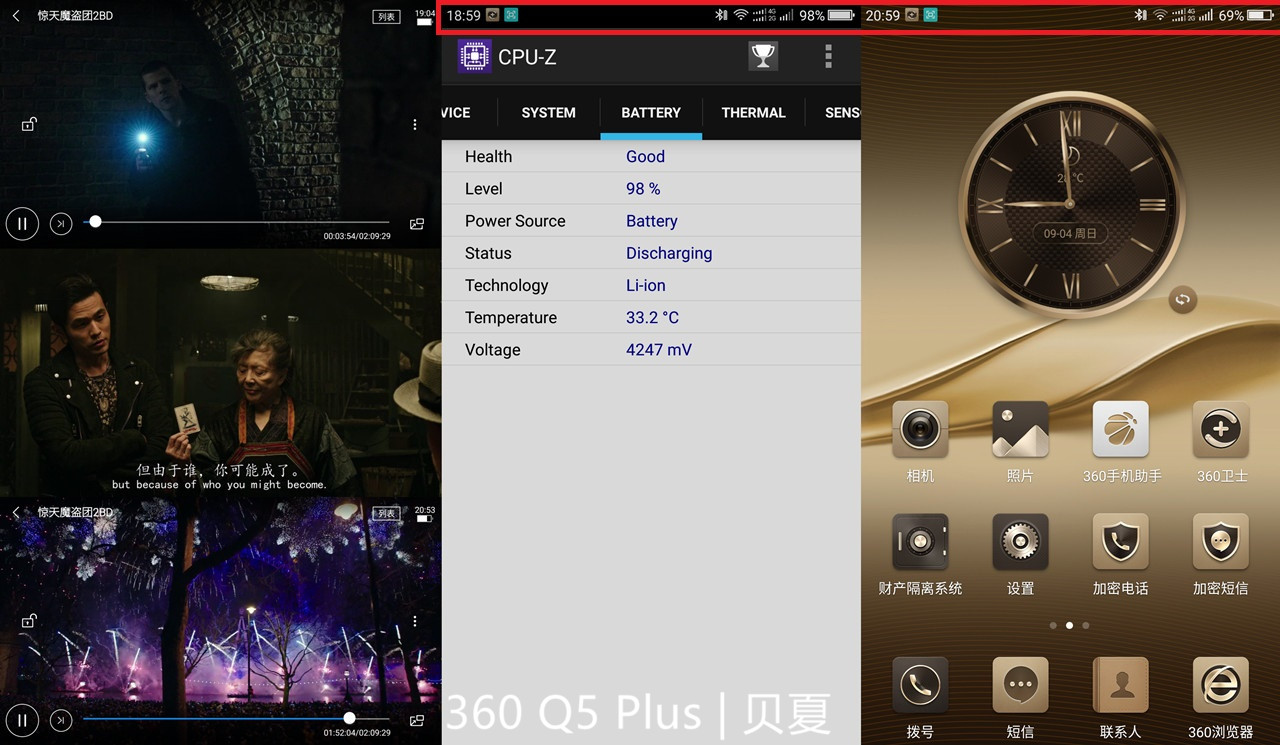Tap the battery icon beside 98% in status bar
Viewport: 1280px width, 745px height.
[x=842, y=16]
